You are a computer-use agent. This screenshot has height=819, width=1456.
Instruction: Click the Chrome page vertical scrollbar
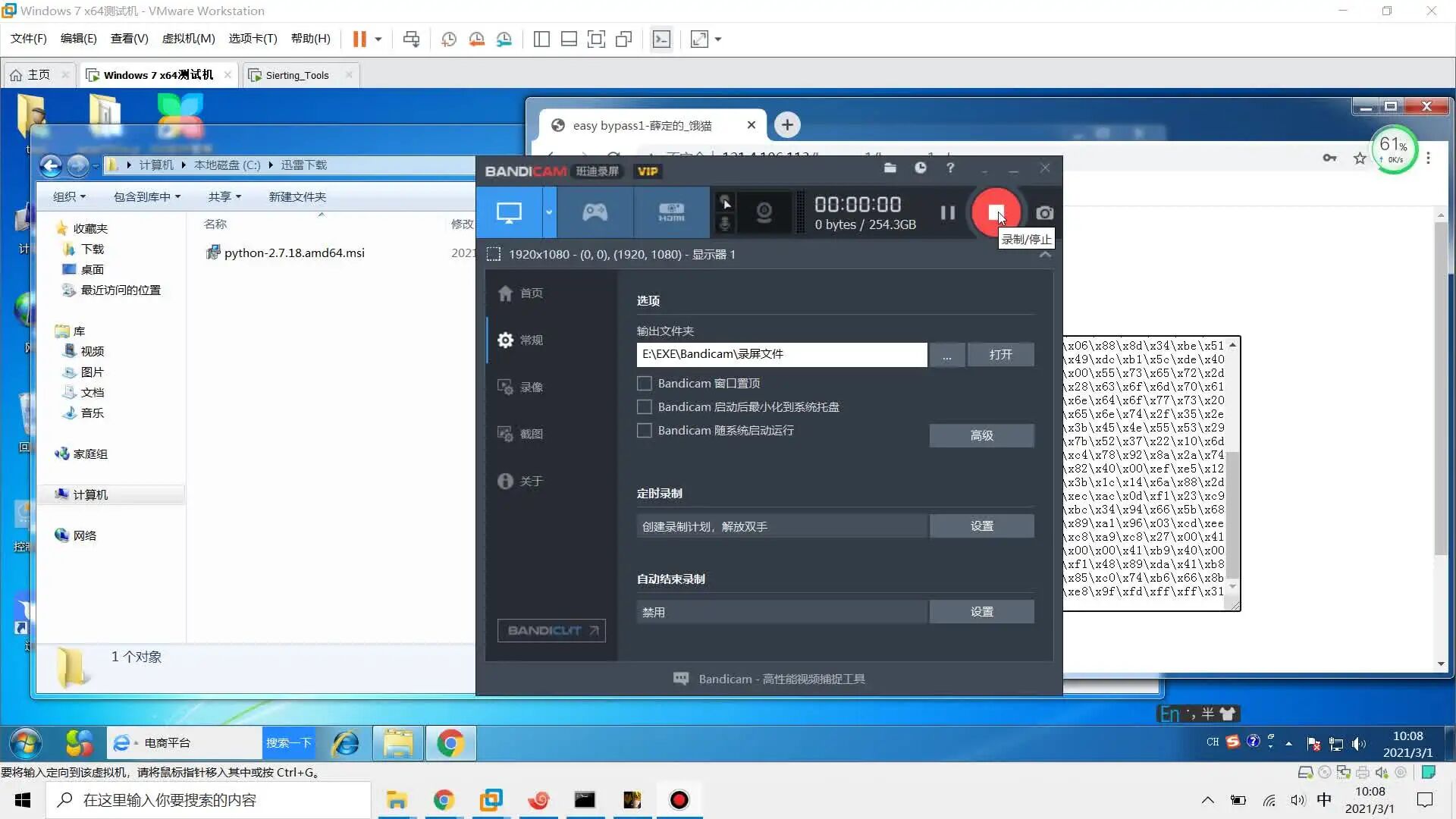(x=1441, y=389)
